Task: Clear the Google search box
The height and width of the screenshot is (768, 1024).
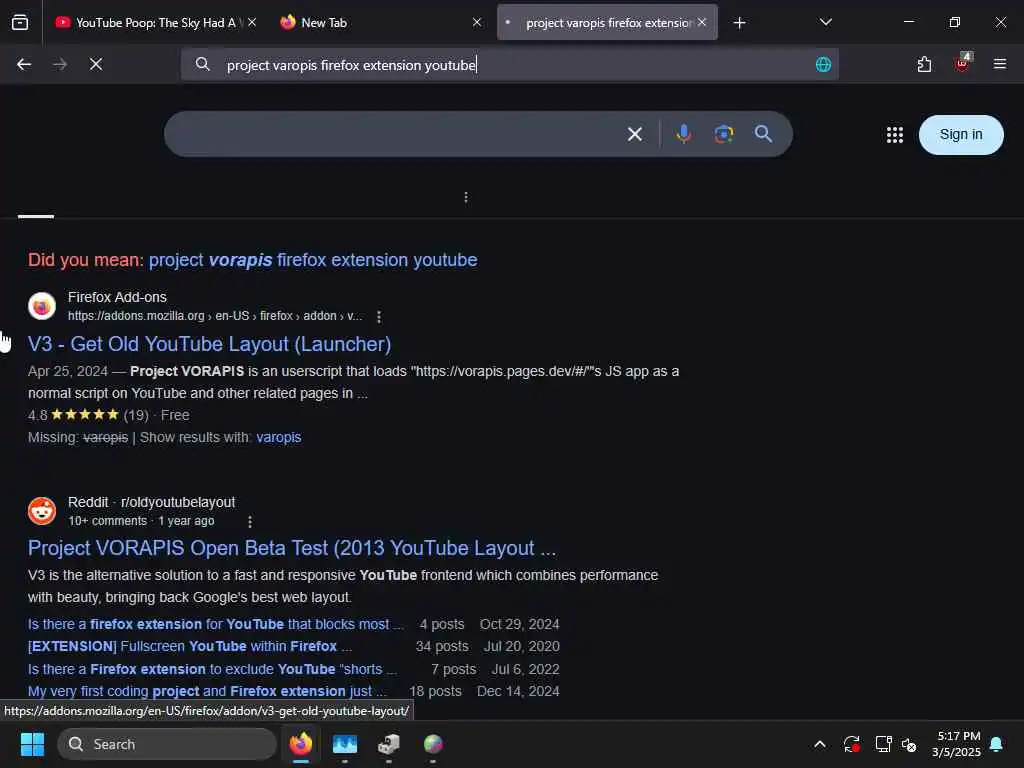Action: coord(635,135)
